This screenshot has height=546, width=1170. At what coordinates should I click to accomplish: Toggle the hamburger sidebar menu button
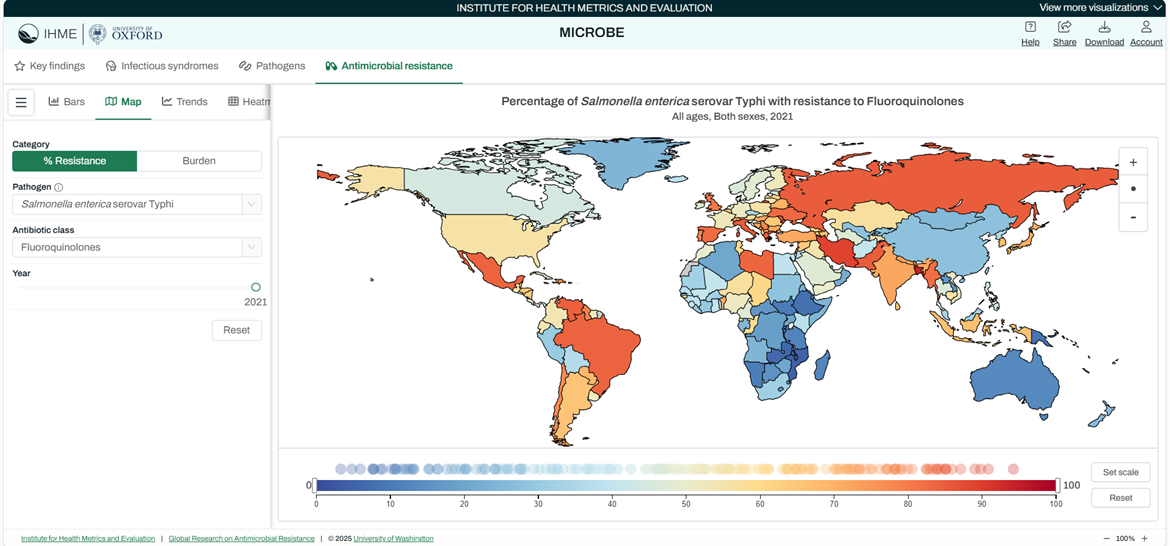tap(21, 102)
